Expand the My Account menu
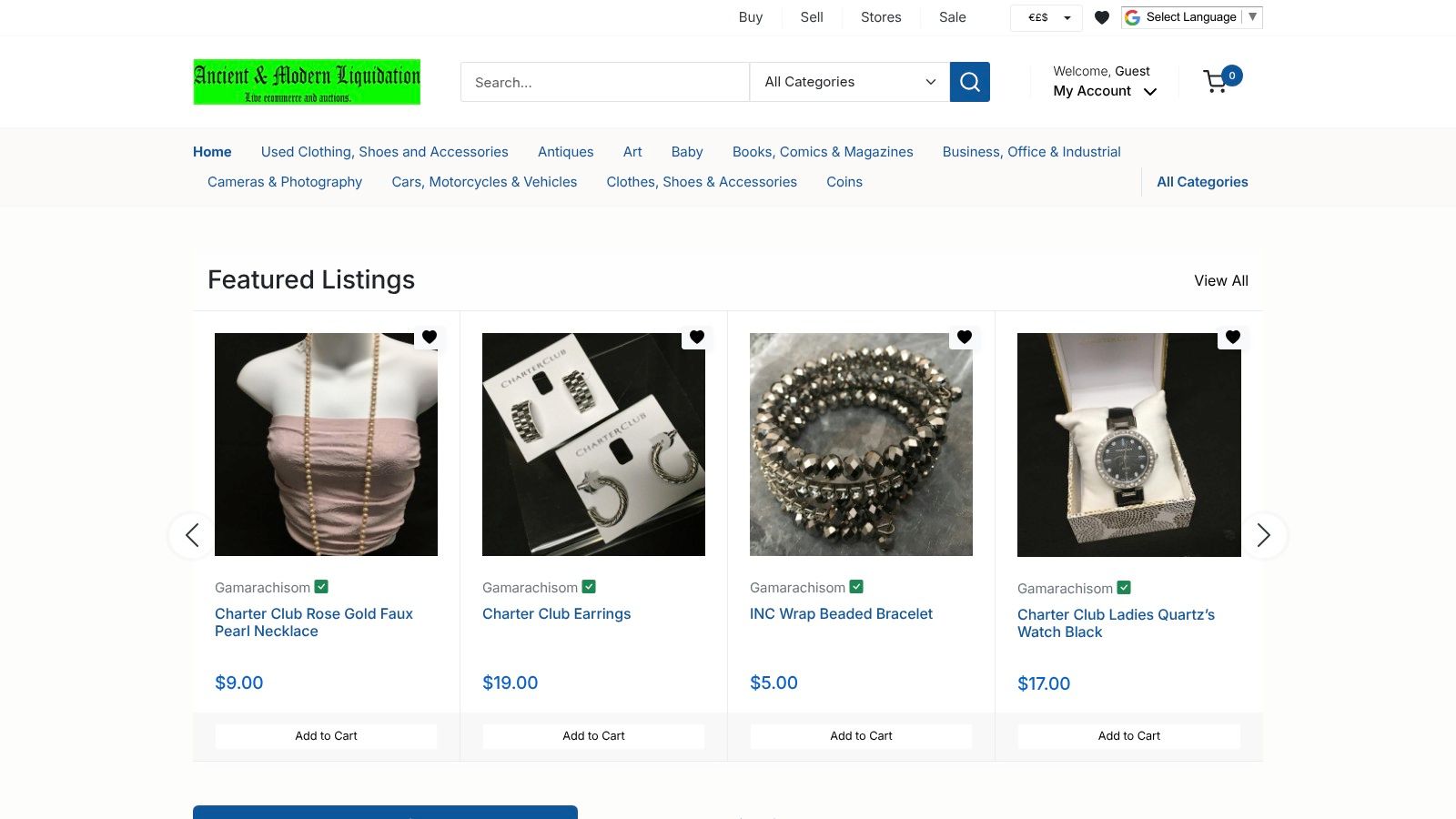1456x819 pixels. pyautogui.click(x=1105, y=91)
